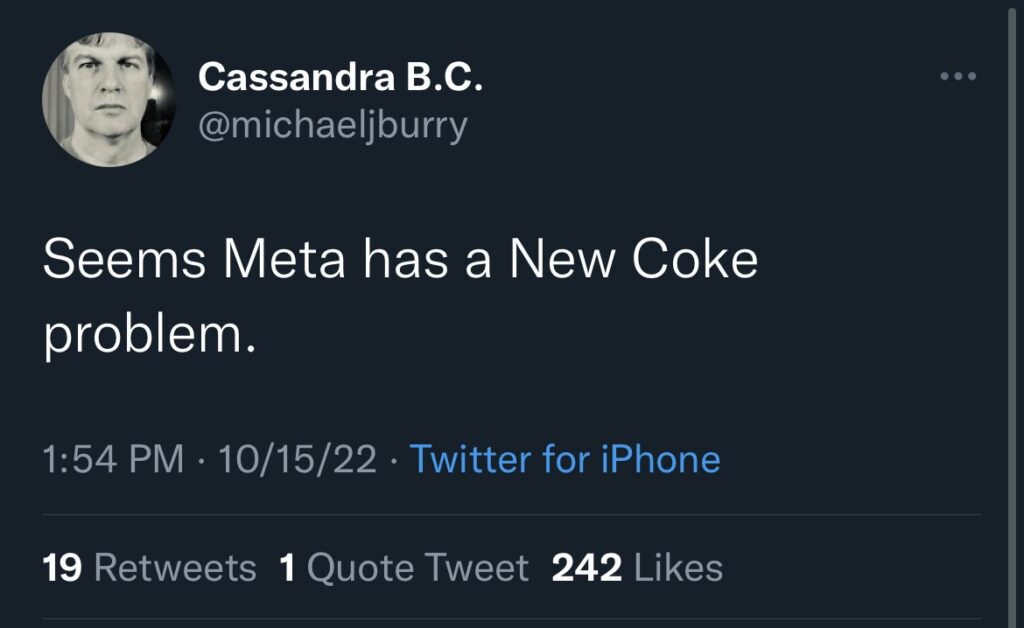The width and height of the screenshot is (1024, 628).
Task: Click the word Meta in the tweet
Action: coord(285,261)
